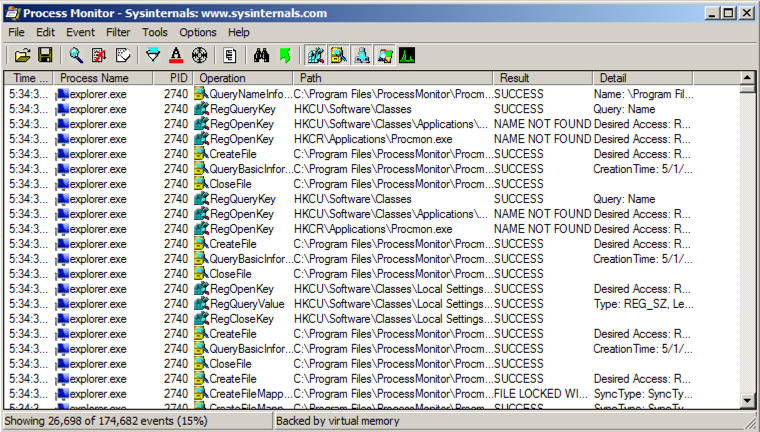Open the Options menu

(198, 32)
